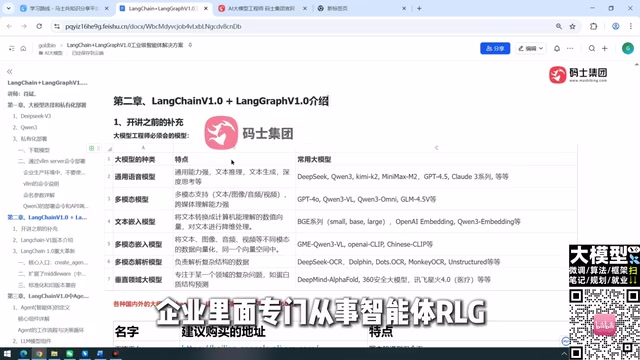Open the red recorder taskbar icon
640x360 pixels.
pyautogui.click(x=116, y=353)
